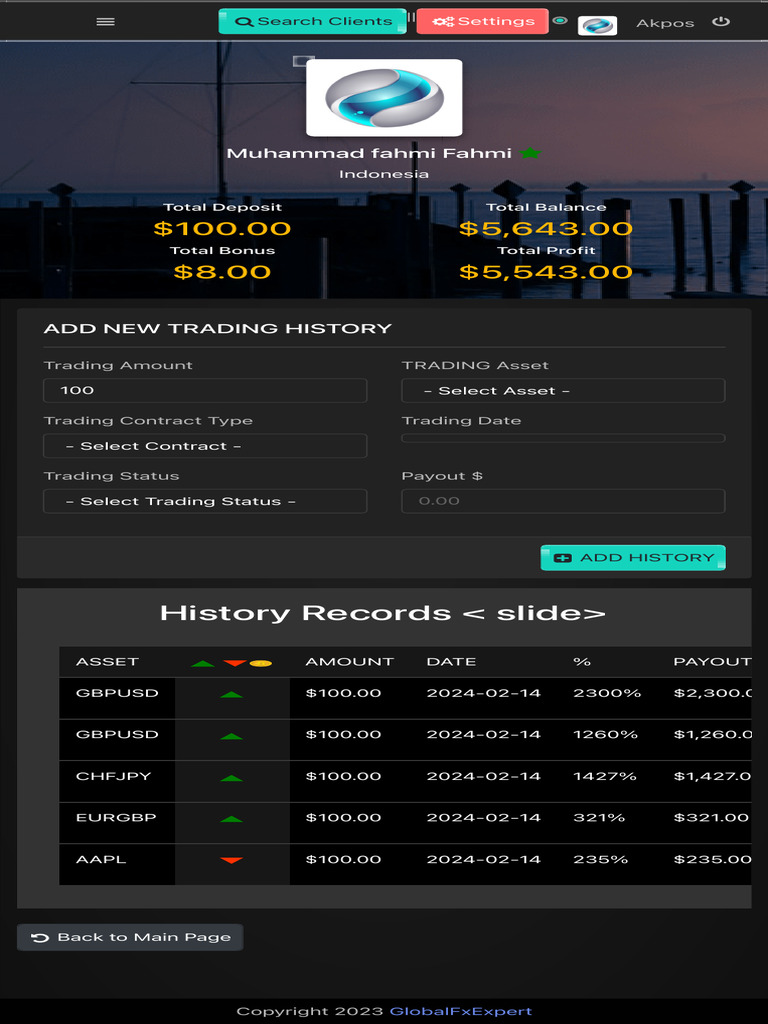Click the Total Balance $5,643.00 value

(545, 229)
